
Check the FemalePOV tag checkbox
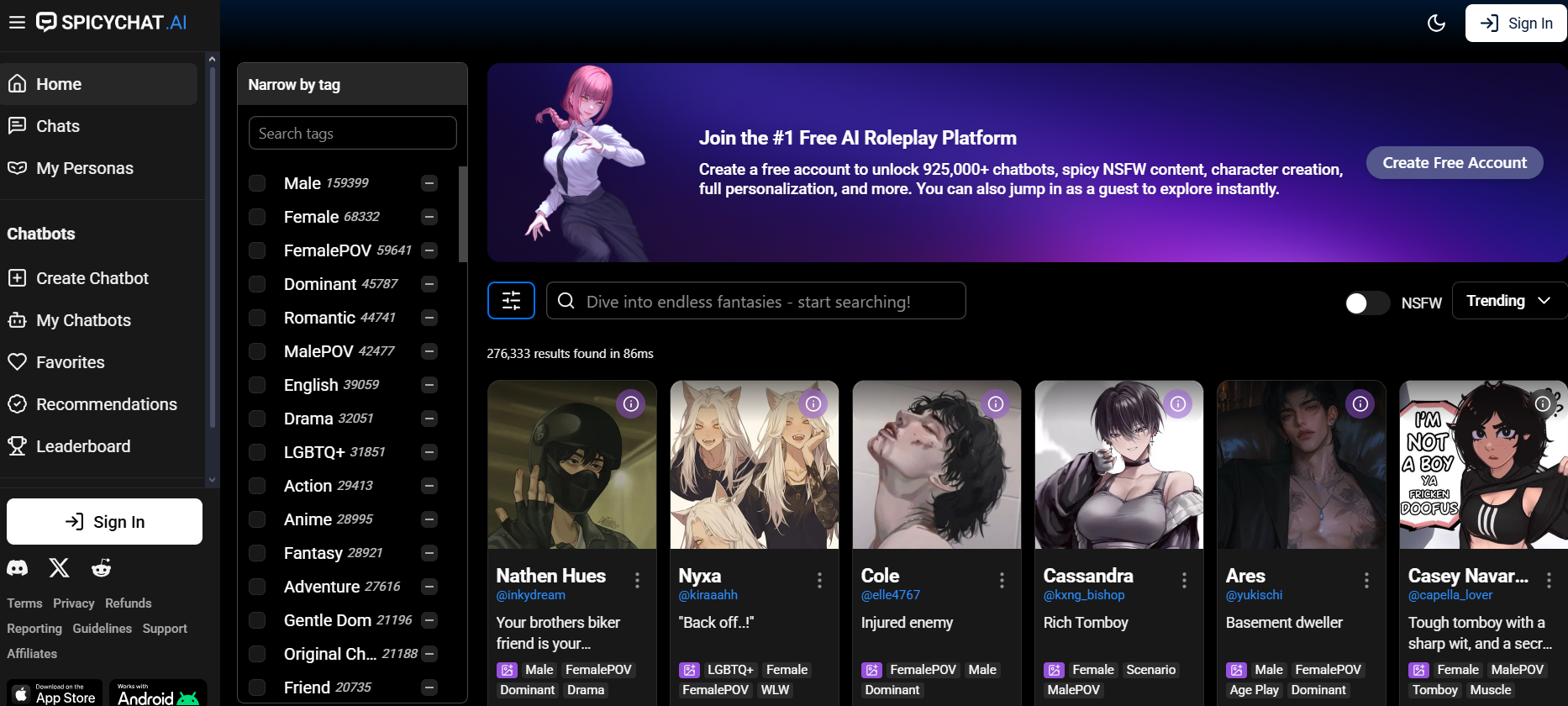pos(257,250)
